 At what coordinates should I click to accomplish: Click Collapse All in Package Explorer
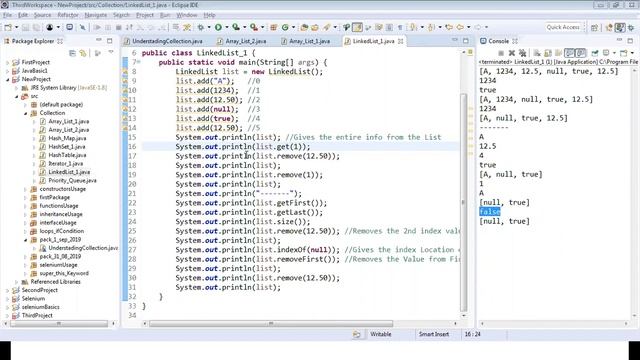pos(72,53)
